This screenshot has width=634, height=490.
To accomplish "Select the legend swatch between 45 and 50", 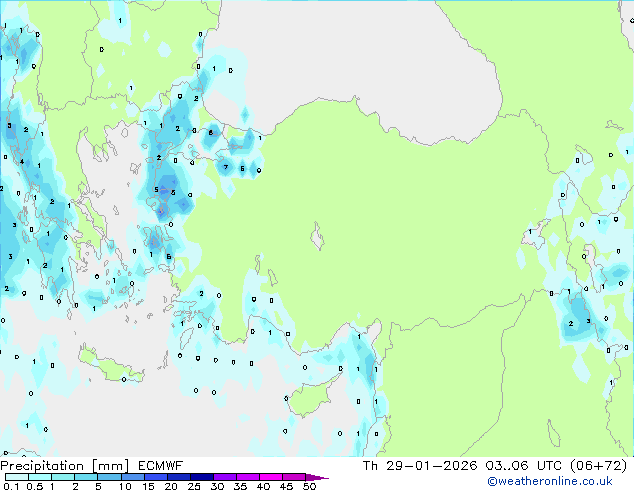I will pos(294,477).
